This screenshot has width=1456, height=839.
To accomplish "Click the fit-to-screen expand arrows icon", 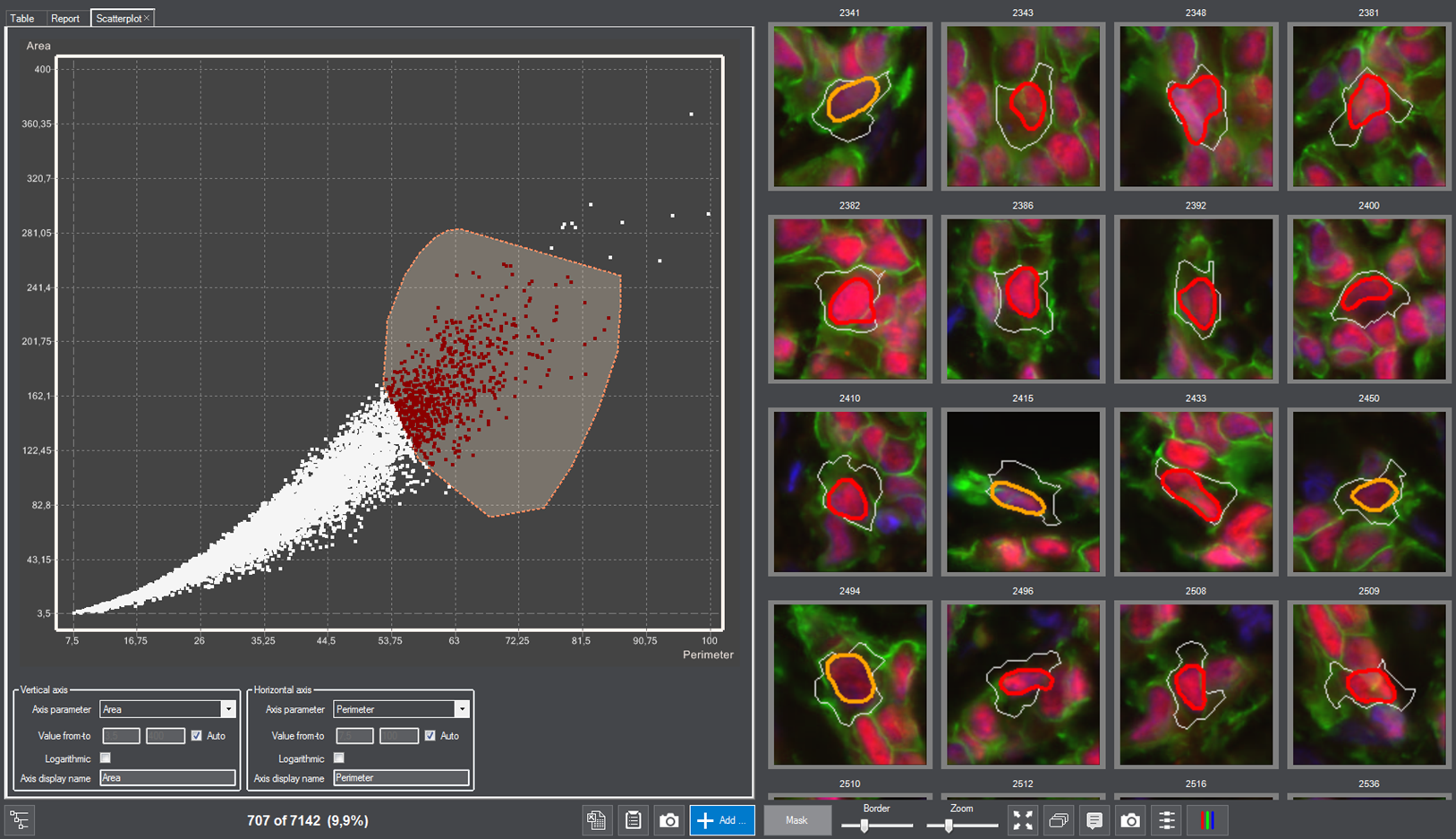I will click(x=1023, y=820).
